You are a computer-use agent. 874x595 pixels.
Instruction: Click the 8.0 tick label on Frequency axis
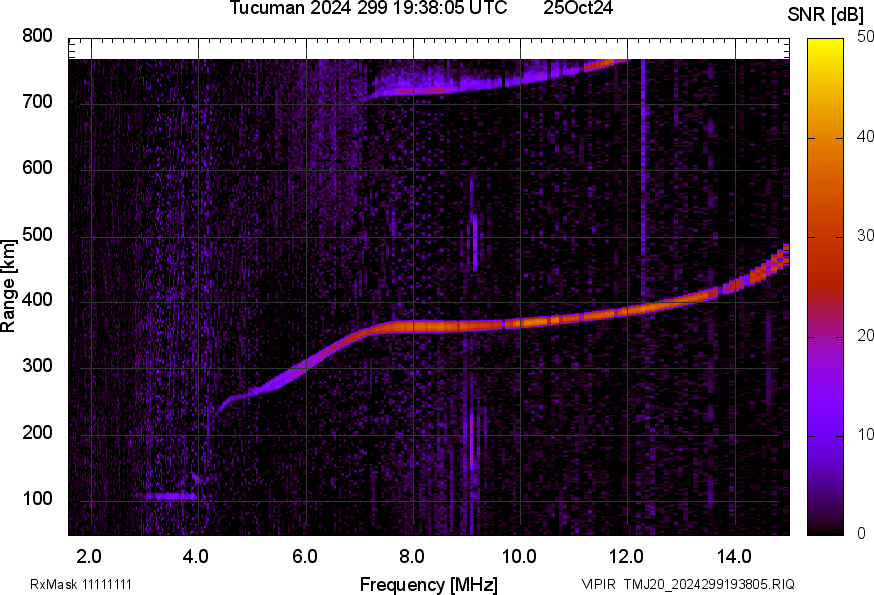pyautogui.click(x=413, y=556)
